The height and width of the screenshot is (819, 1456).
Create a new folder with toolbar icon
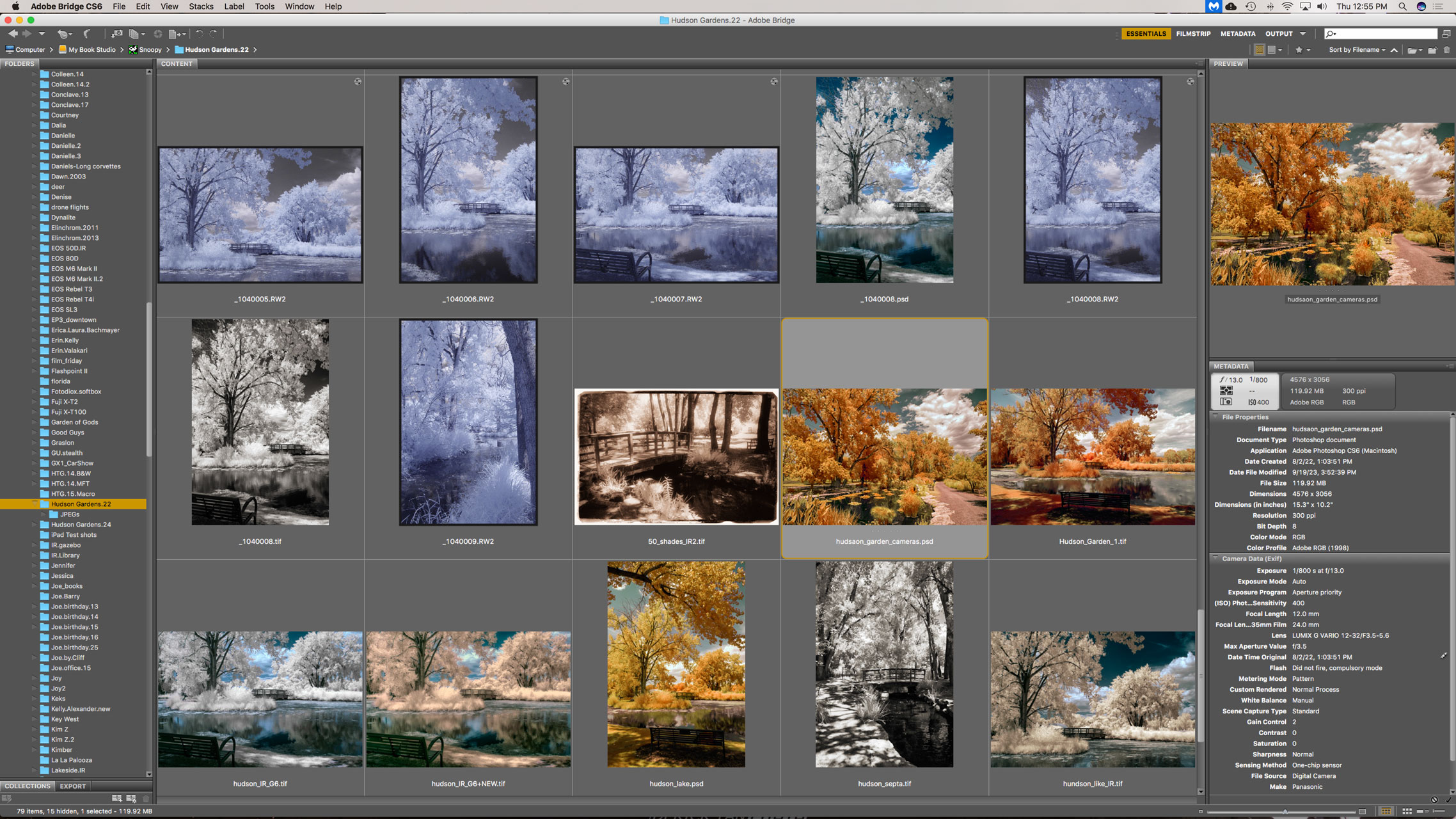(x=1432, y=50)
